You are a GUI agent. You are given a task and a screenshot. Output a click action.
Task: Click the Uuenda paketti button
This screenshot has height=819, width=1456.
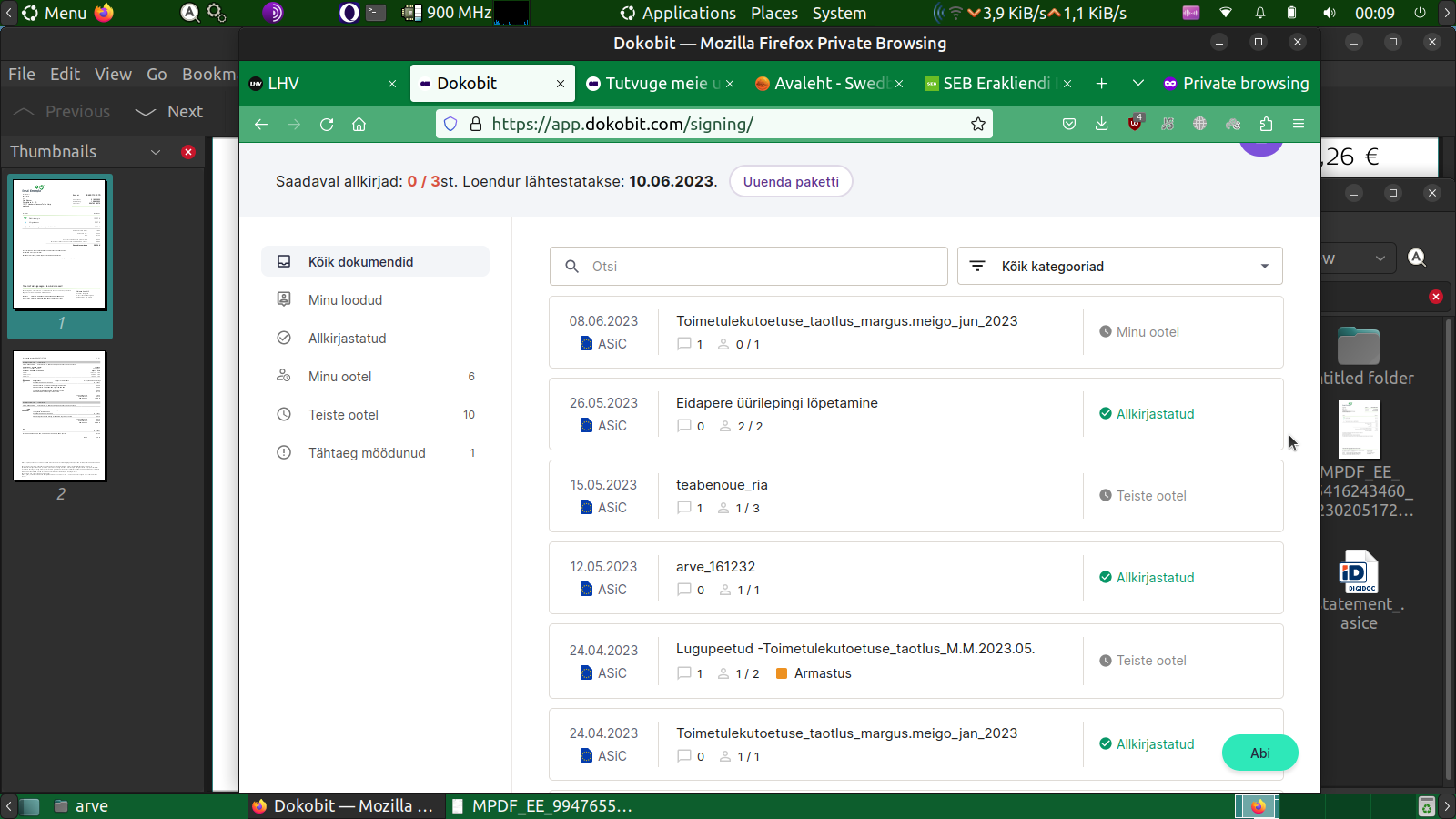(x=791, y=182)
